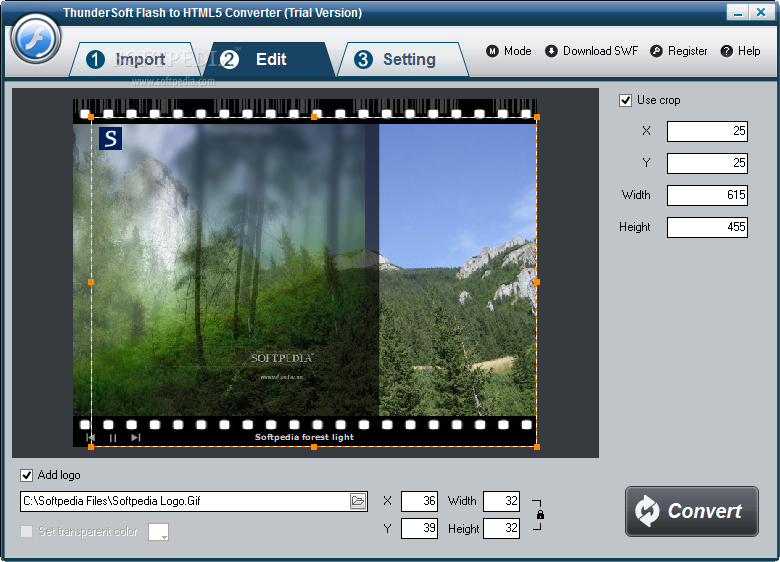Edit the logo Y position field

[419, 528]
